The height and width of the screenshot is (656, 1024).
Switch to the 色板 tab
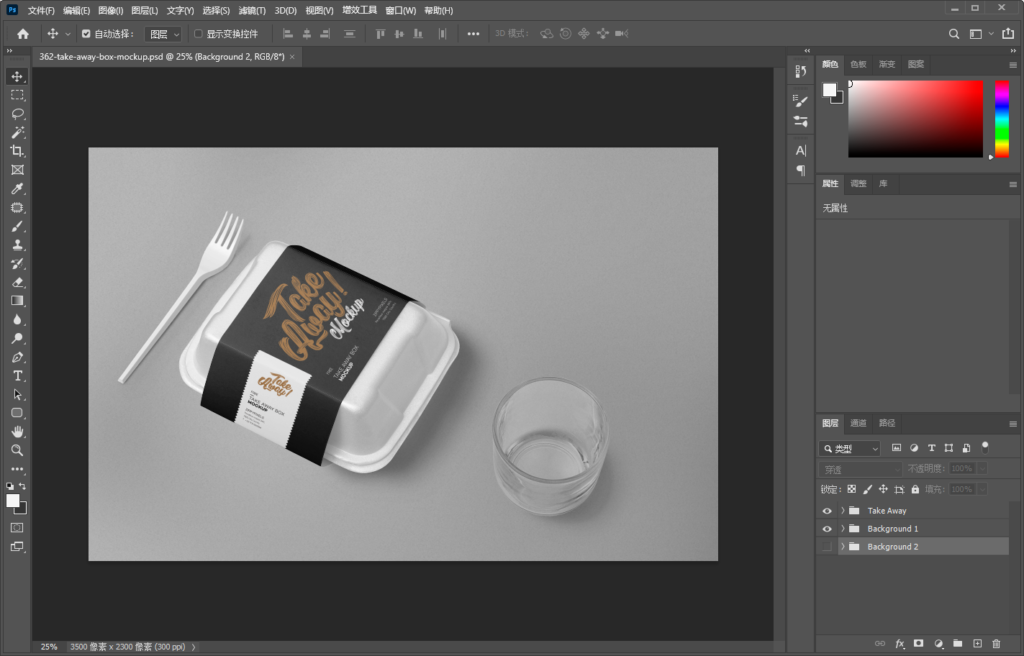click(858, 64)
